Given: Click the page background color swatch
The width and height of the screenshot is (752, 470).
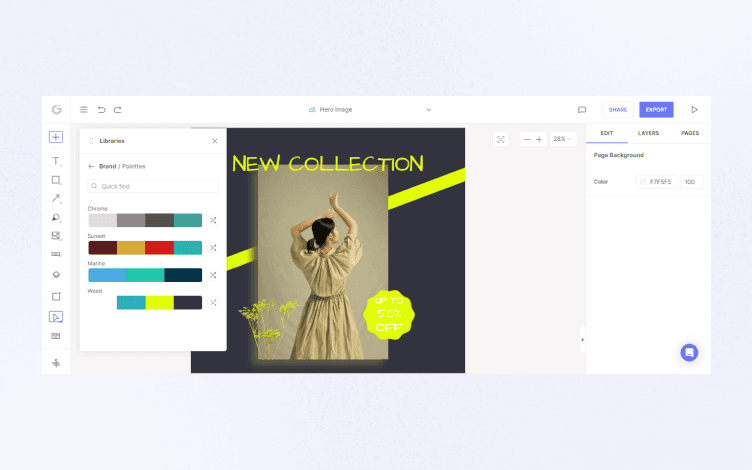Looking at the screenshot, I should [x=643, y=182].
